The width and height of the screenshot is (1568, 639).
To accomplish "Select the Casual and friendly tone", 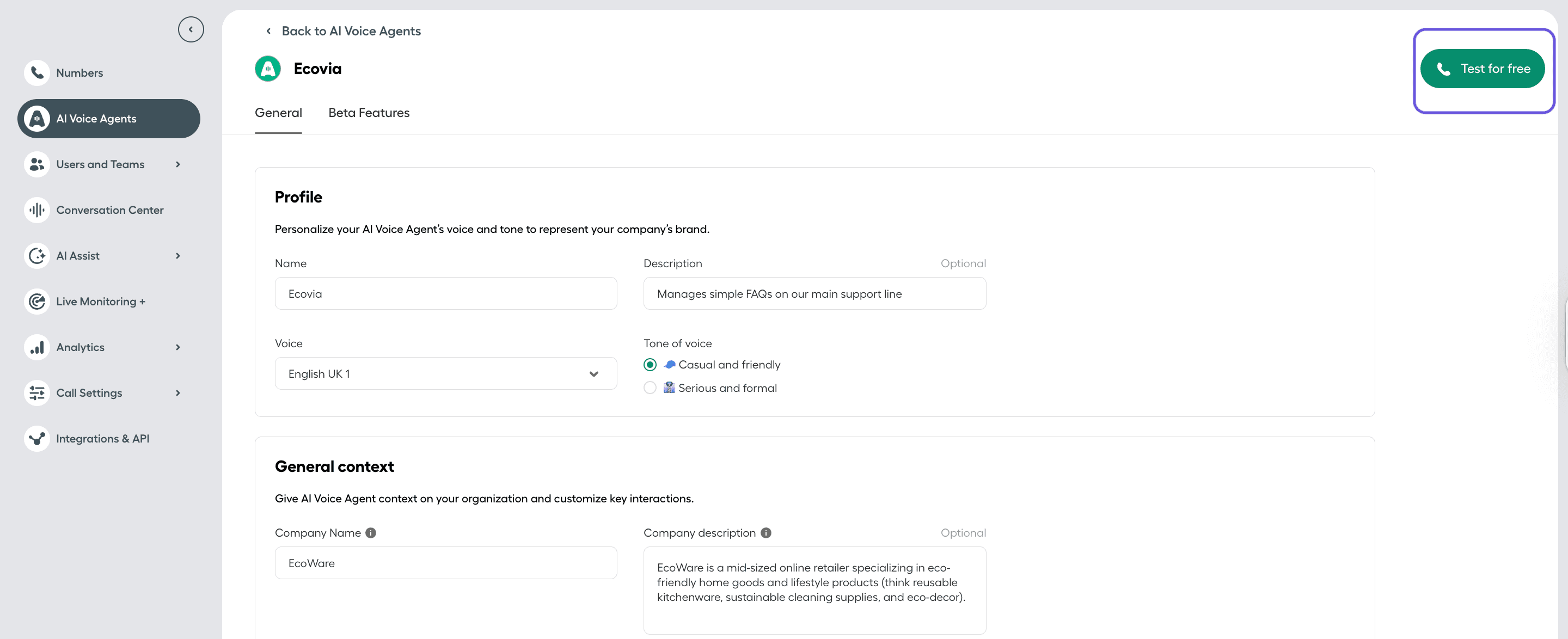I will (x=650, y=365).
